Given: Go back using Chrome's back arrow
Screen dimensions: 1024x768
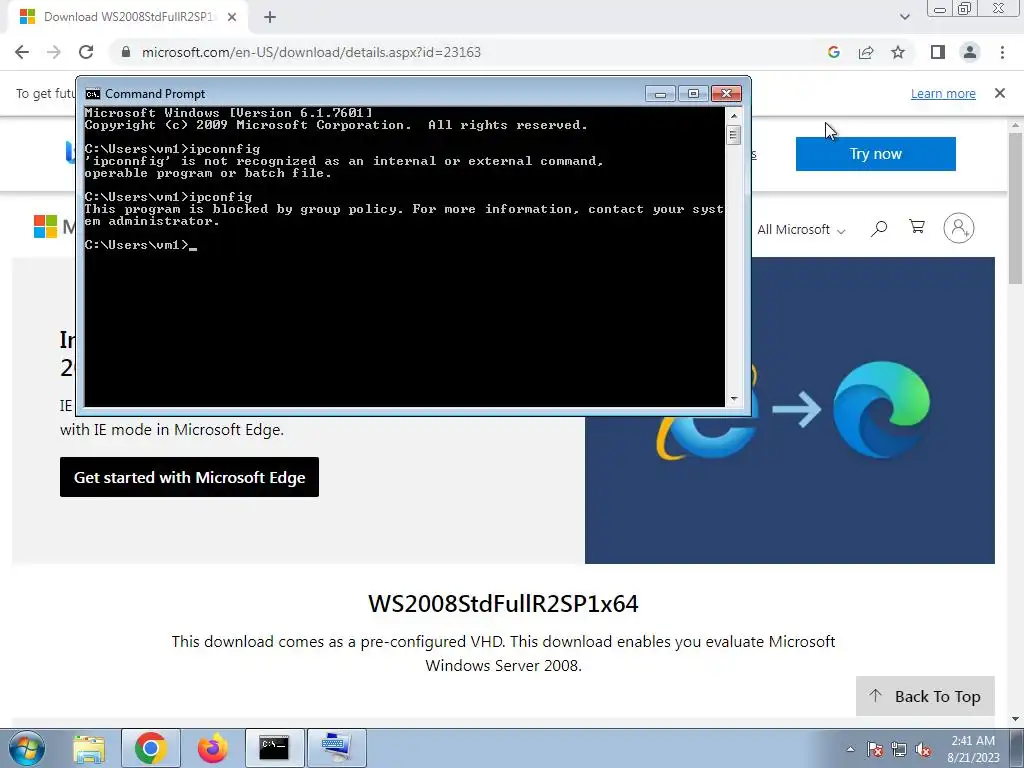Looking at the screenshot, I should pyautogui.click(x=22, y=52).
